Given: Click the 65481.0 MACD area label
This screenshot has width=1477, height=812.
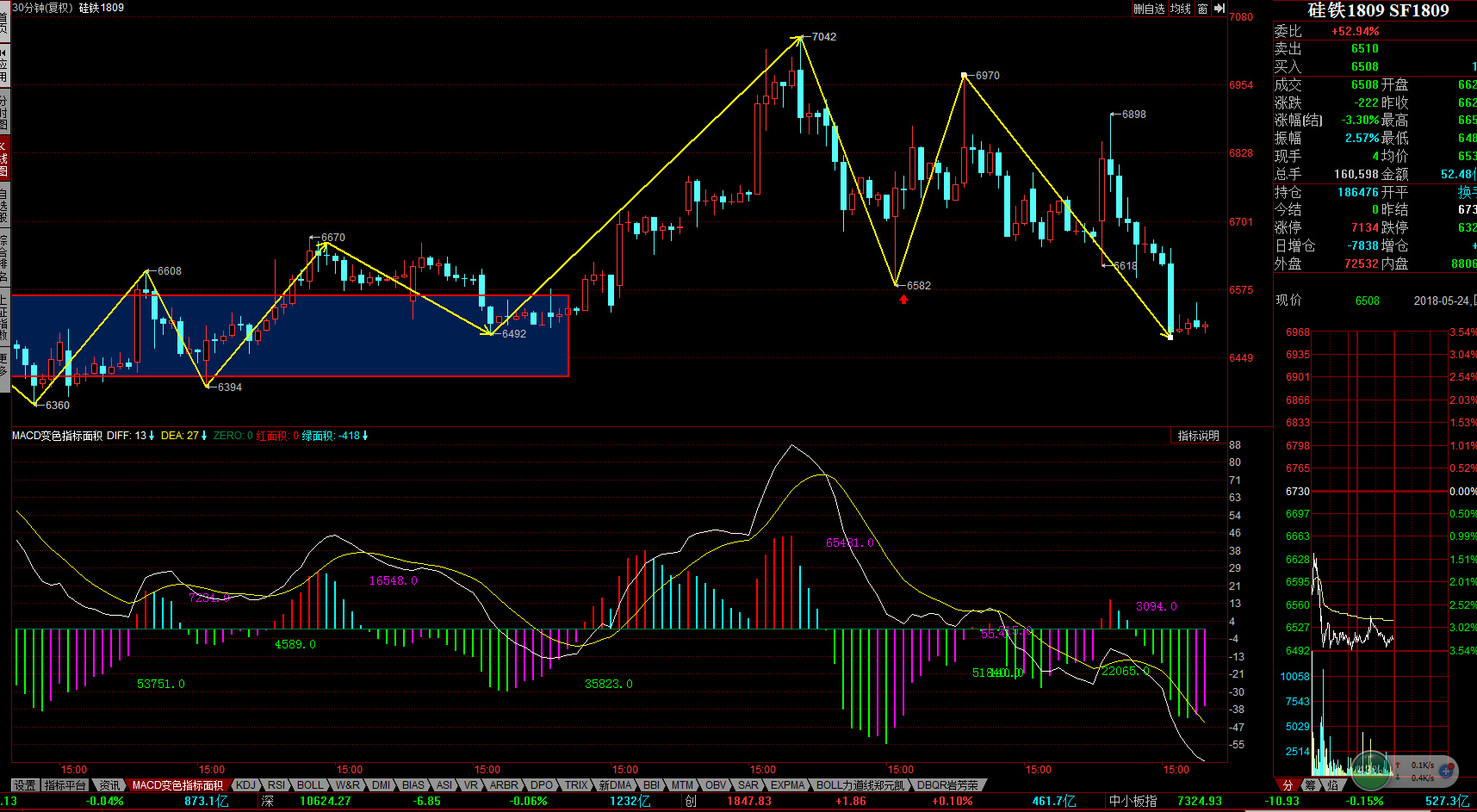Looking at the screenshot, I should click(x=849, y=542).
